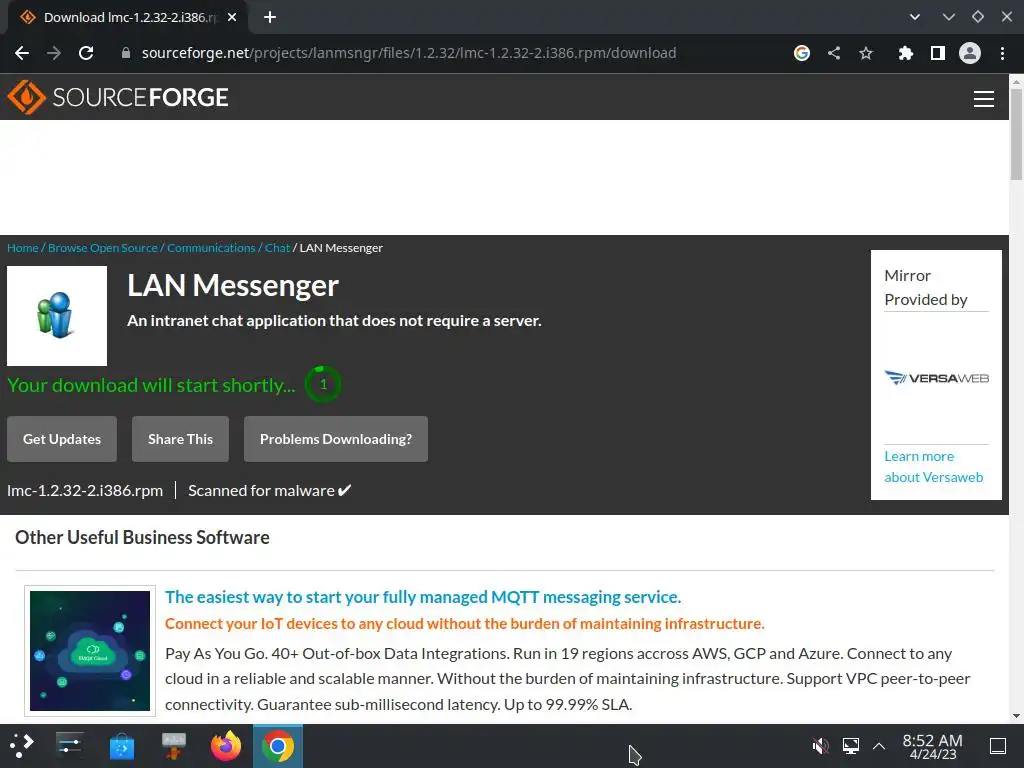Viewport: 1024px width, 768px height.
Task: Click the SourceForge logo
Action: (118, 97)
